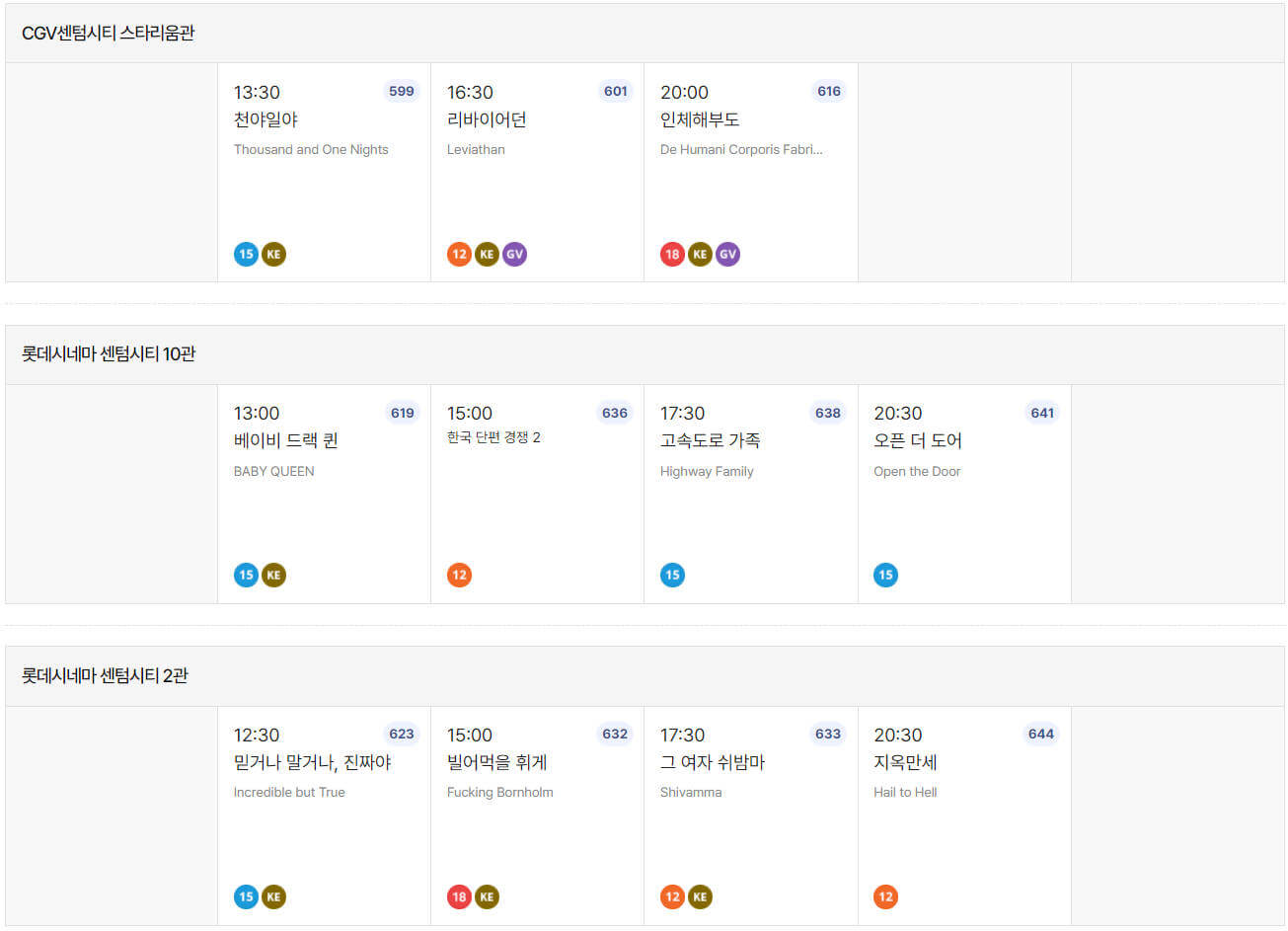
Task: Open the 인체해부도 film title
Action: [x=700, y=119]
